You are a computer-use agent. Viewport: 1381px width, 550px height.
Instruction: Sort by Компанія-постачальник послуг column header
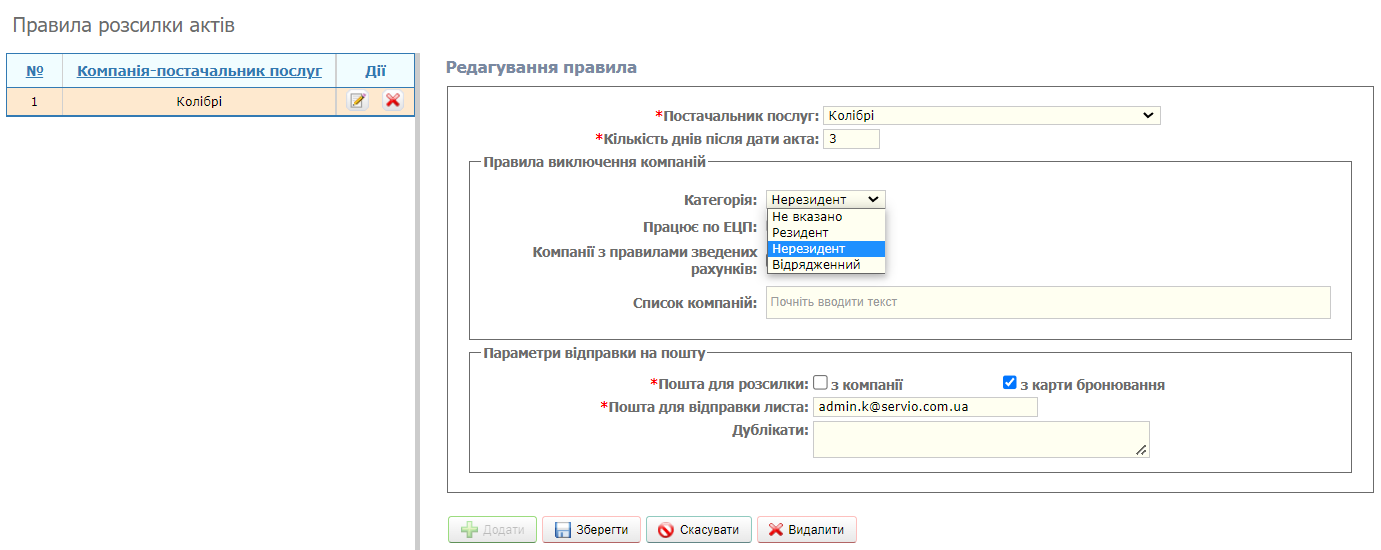[199, 71]
